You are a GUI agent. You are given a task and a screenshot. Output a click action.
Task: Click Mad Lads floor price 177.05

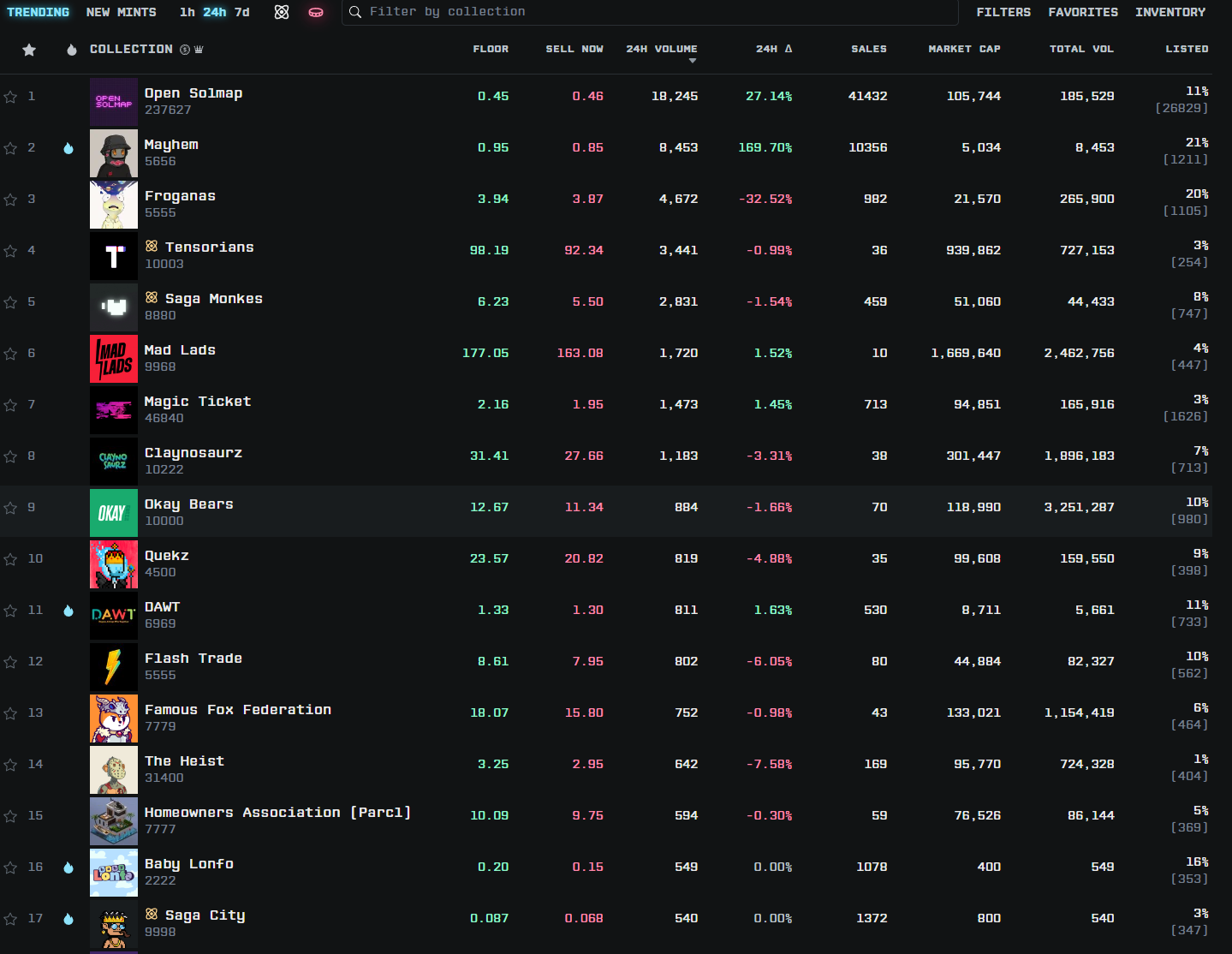(485, 353)
